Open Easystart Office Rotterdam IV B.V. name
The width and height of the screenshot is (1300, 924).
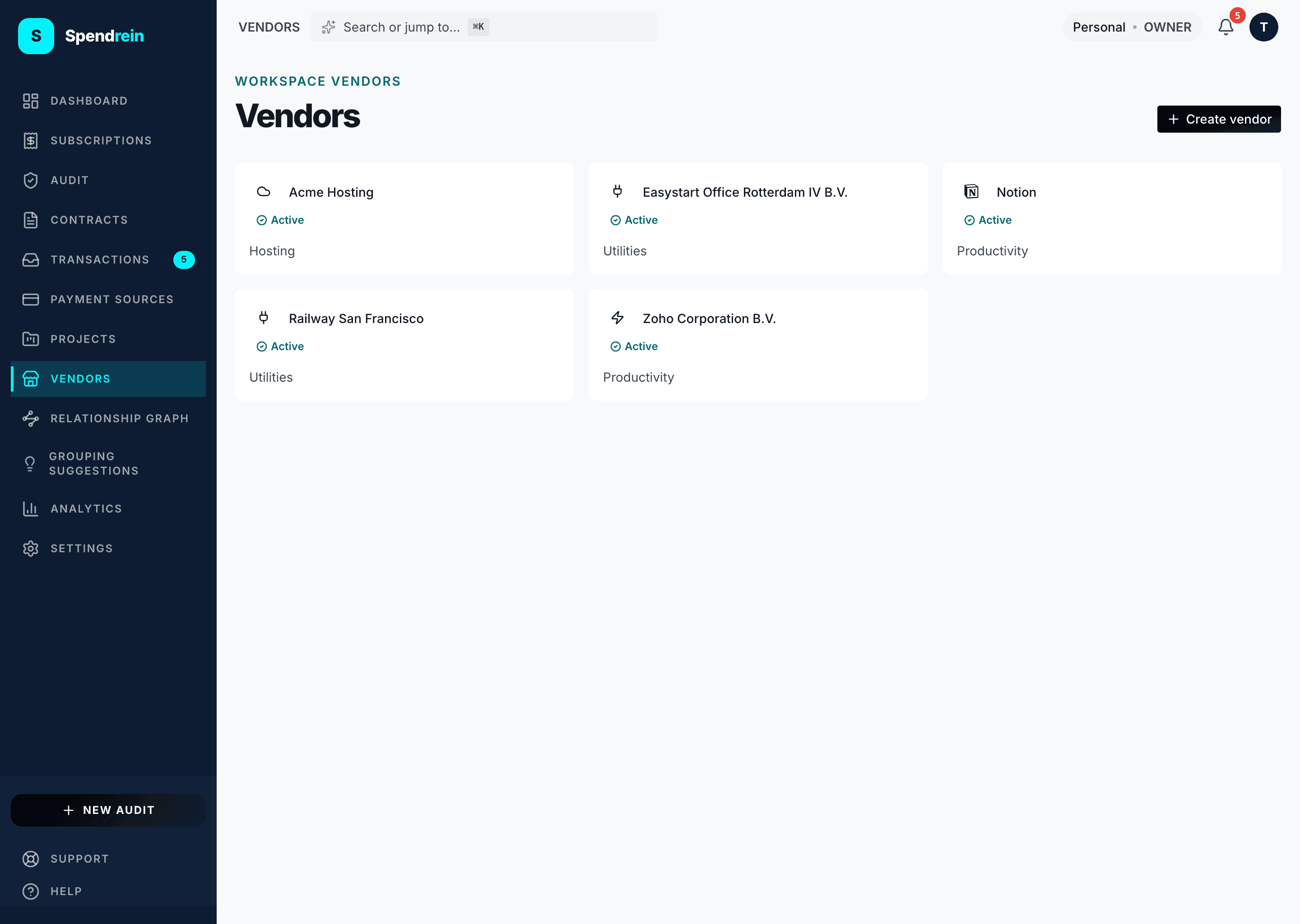(745, 192)
